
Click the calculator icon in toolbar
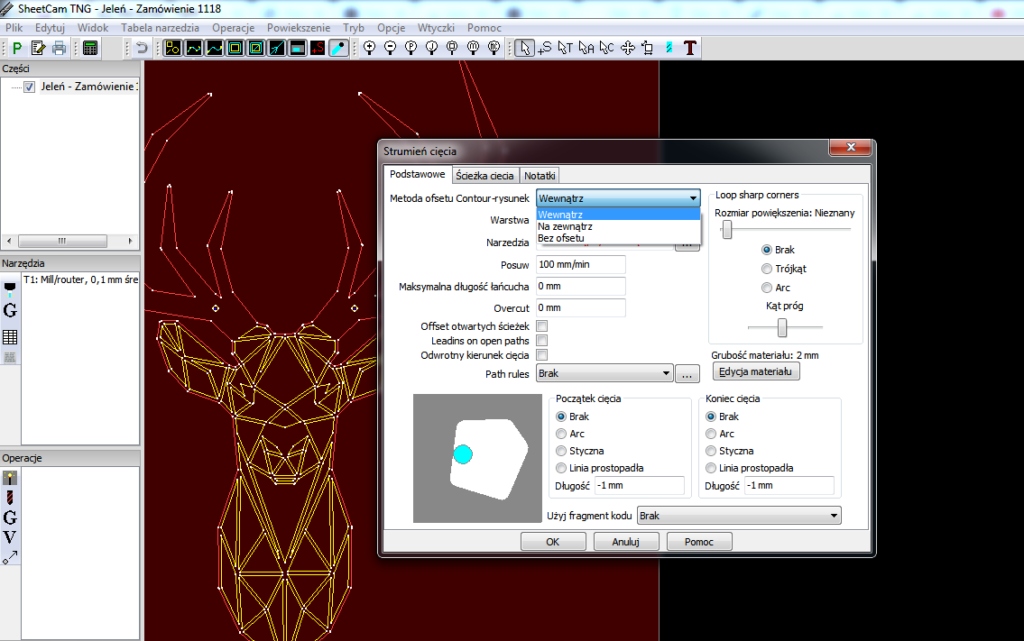click(90, 48)
